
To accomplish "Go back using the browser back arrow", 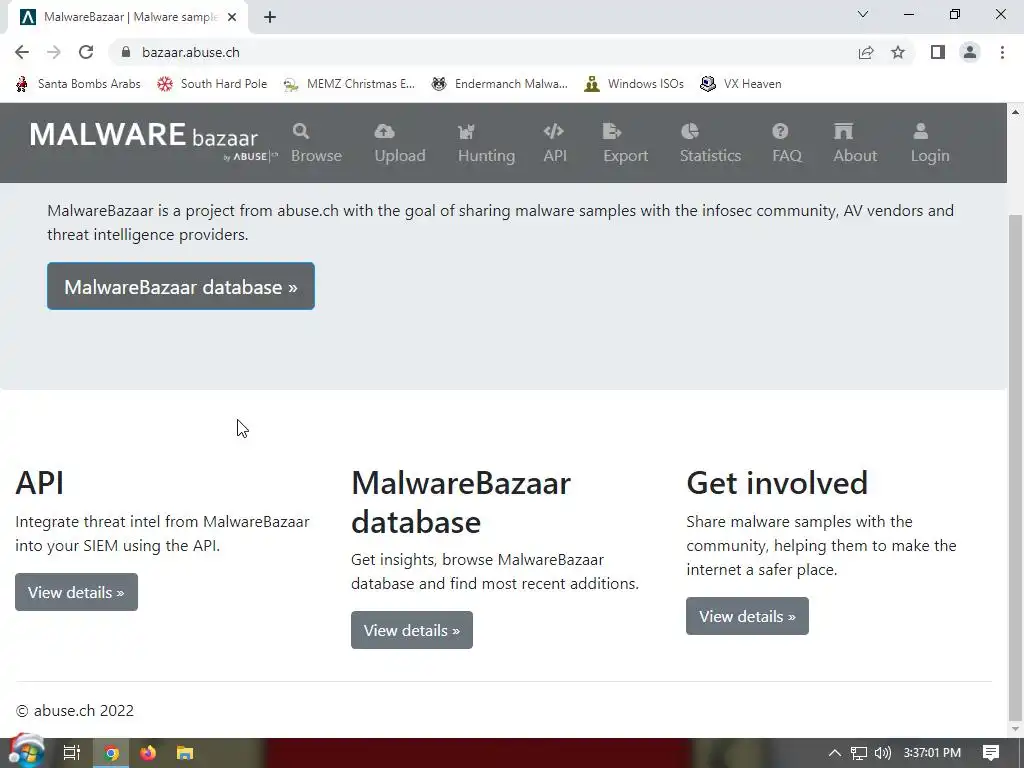I will [22, 52].
